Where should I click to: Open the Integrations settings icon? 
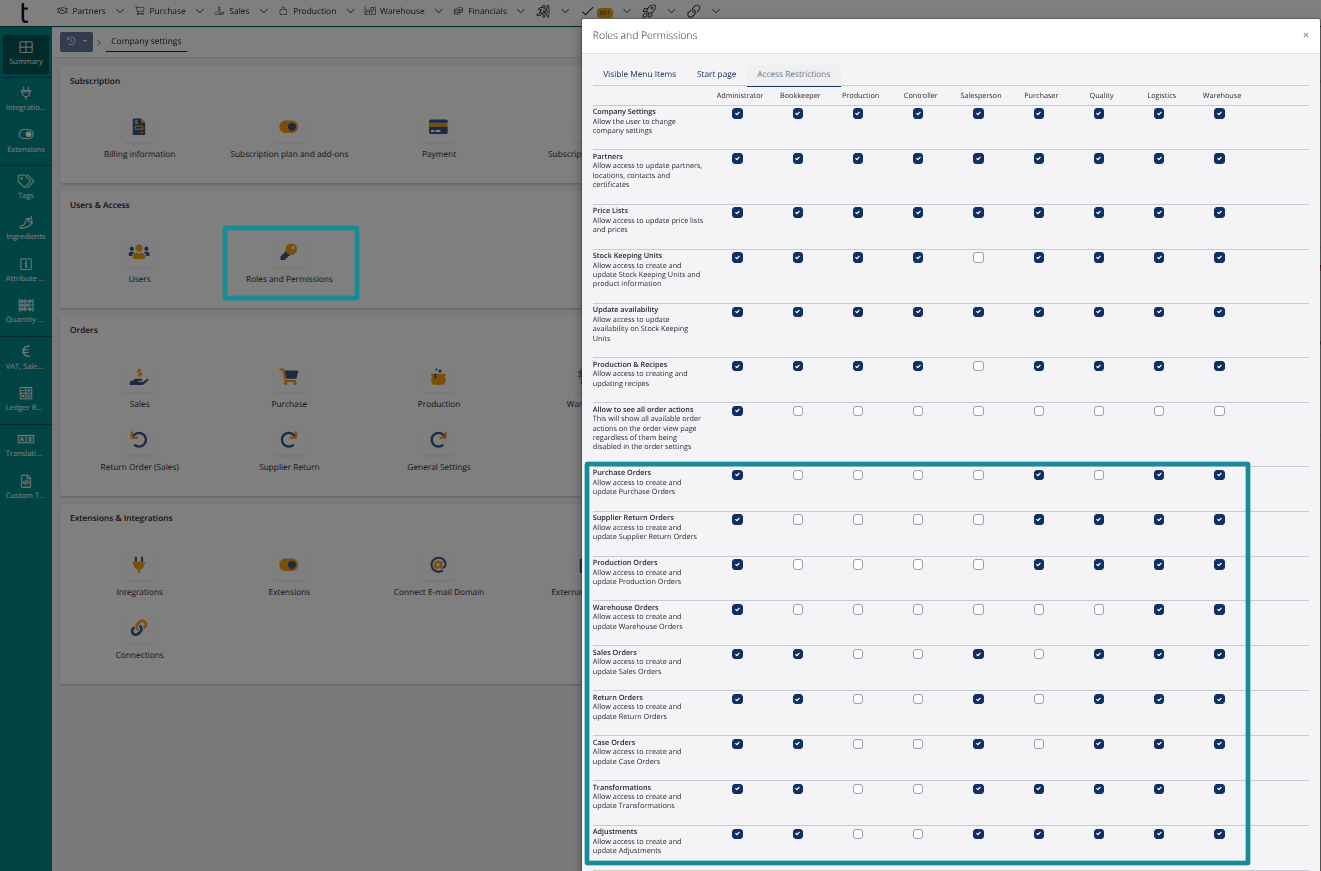139,565
